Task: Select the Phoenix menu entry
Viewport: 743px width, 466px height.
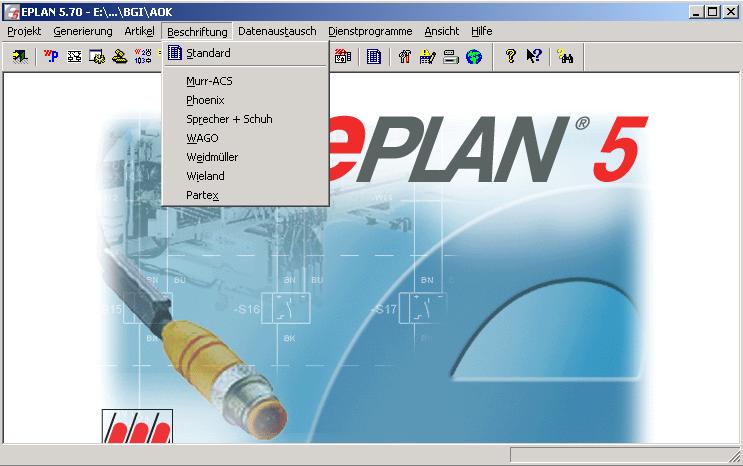Action: [205, 100]
